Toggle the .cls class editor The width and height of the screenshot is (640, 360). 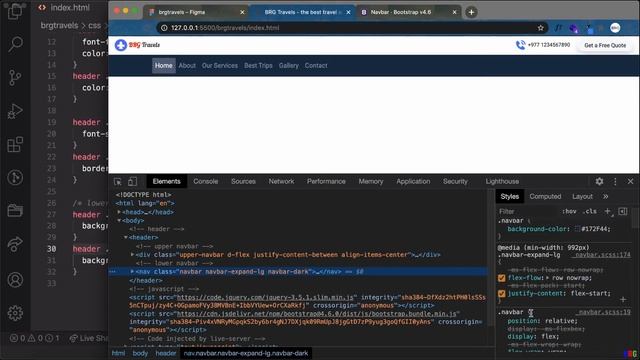pyautogui.click(x=589, y=211)
